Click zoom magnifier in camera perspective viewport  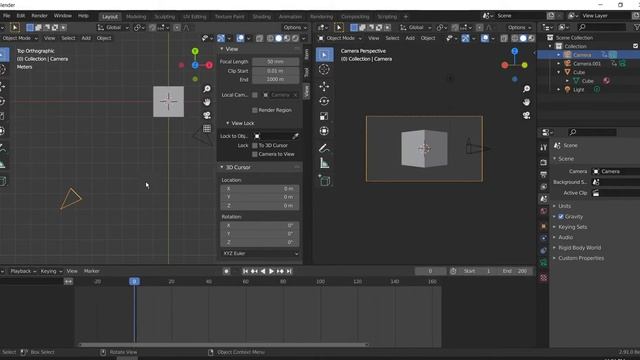pos(527,89)
